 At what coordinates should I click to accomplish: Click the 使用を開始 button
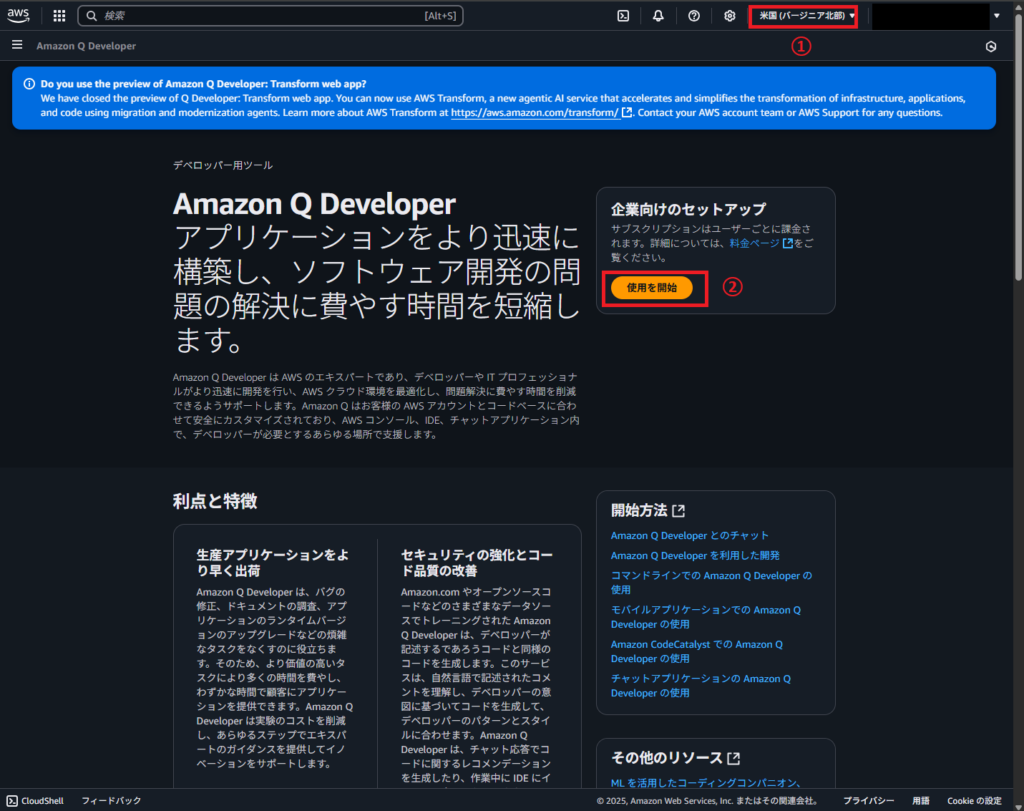(651, 287)
